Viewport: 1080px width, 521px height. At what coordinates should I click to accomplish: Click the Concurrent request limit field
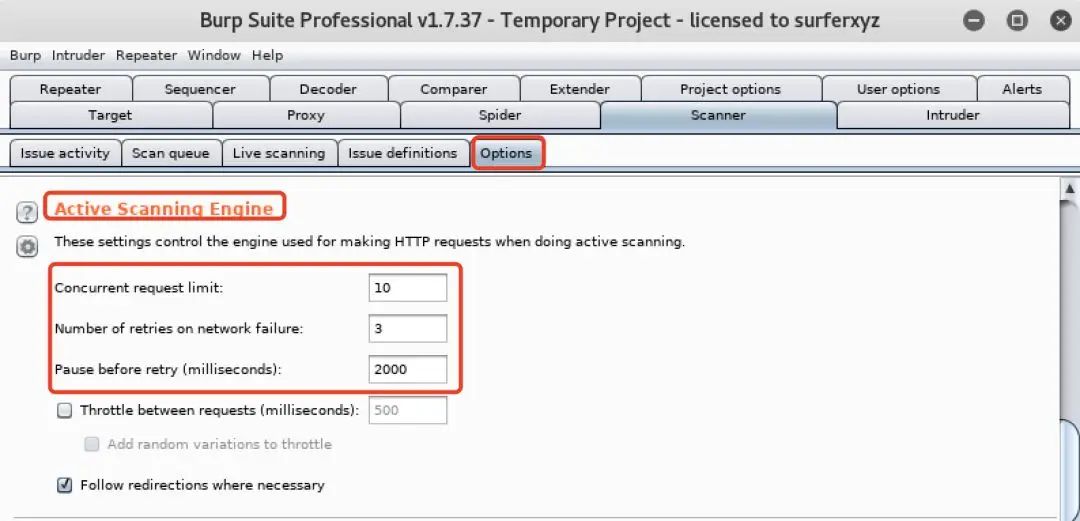click(x=408, y=288)
